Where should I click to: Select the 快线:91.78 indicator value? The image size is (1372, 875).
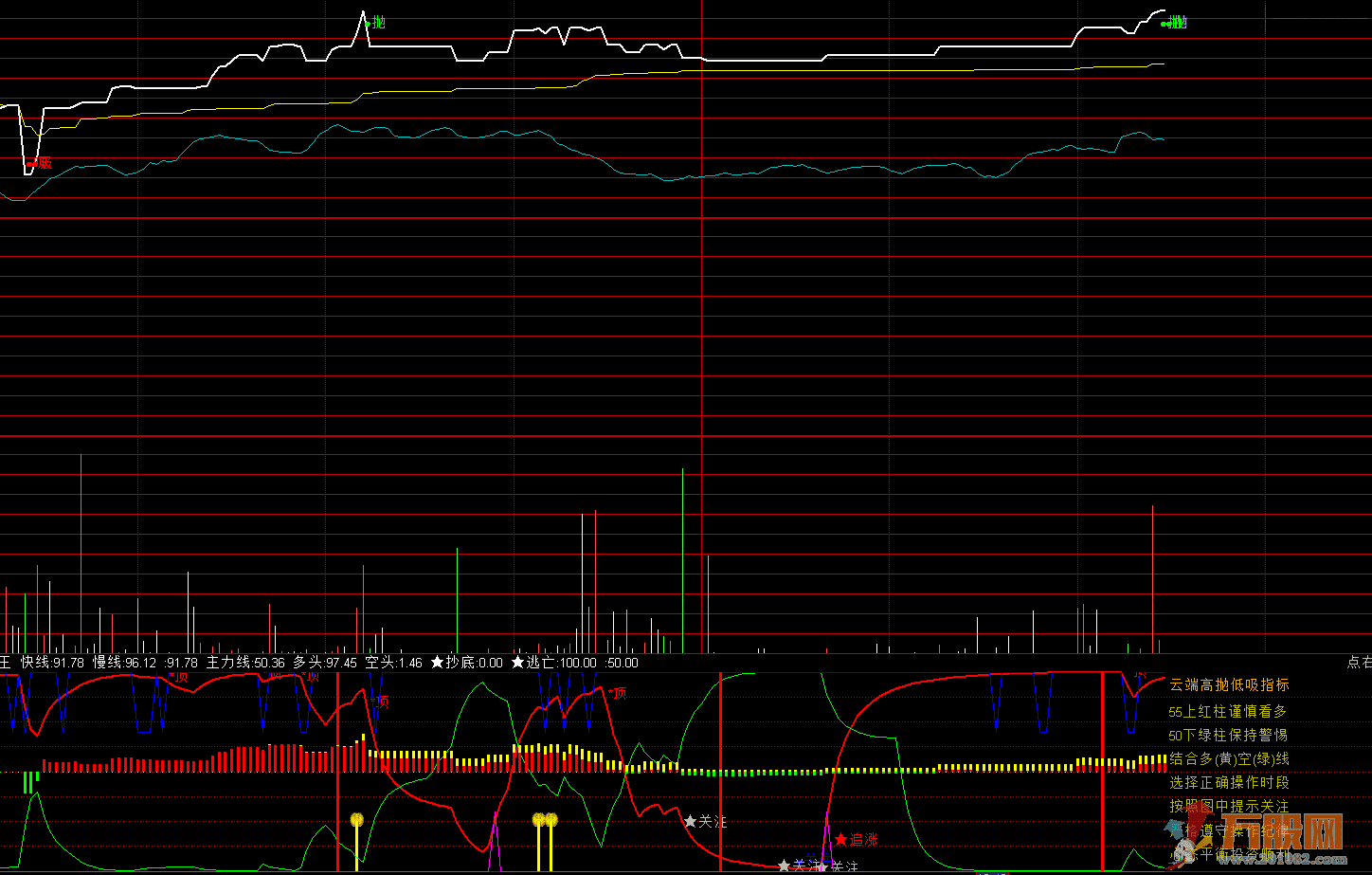[x=52, y=663]
